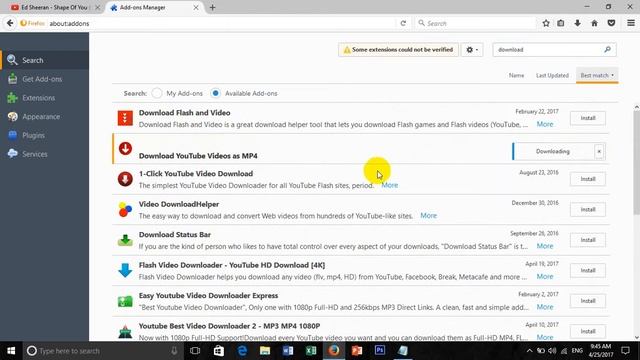Click the 1-Click YouTube Video Download icon

125,179
